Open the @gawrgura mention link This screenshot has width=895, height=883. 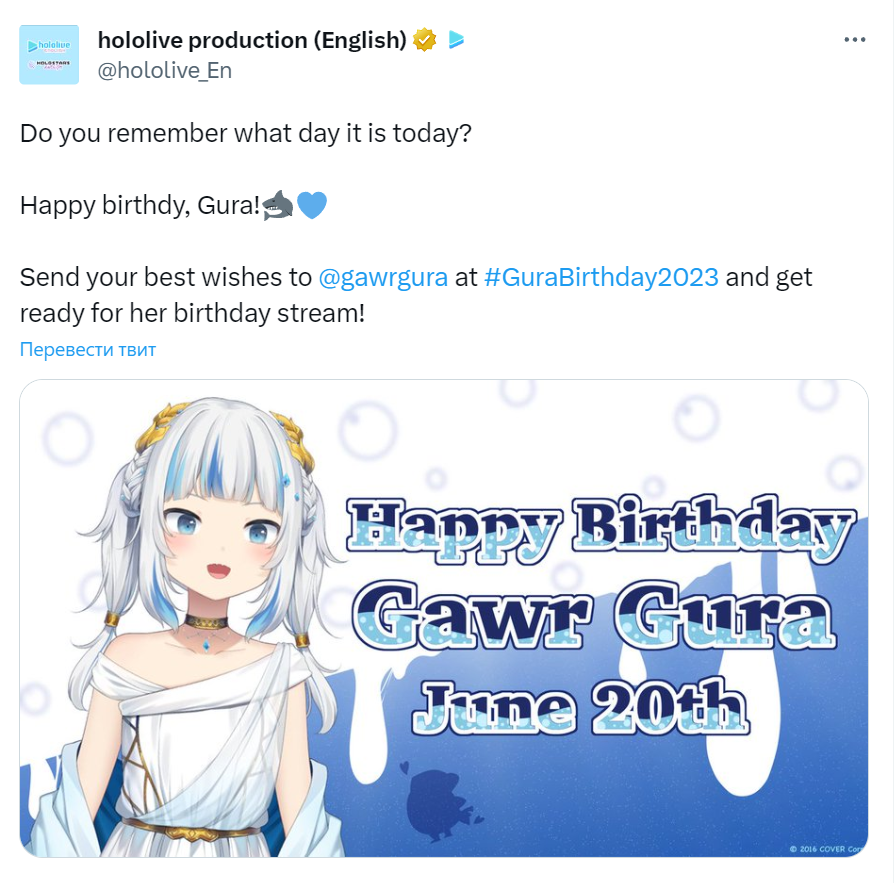click(x=383, y=277)
